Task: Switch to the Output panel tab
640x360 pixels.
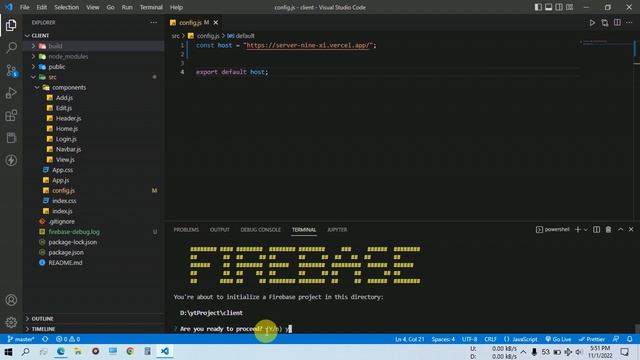Action: [x=220, y=230]
